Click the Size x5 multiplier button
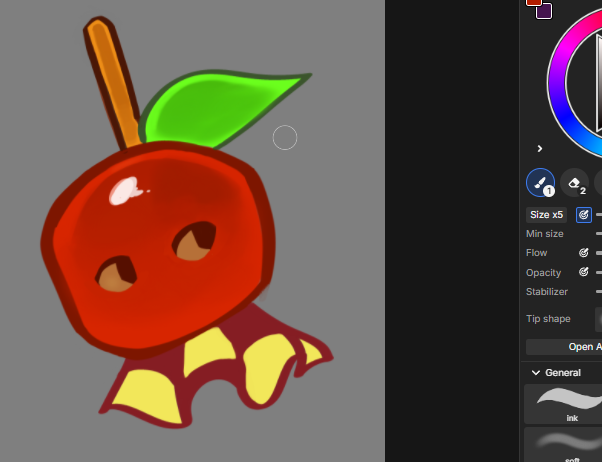The width and height of the screenshot is (602, 462). tap(546, 215)
